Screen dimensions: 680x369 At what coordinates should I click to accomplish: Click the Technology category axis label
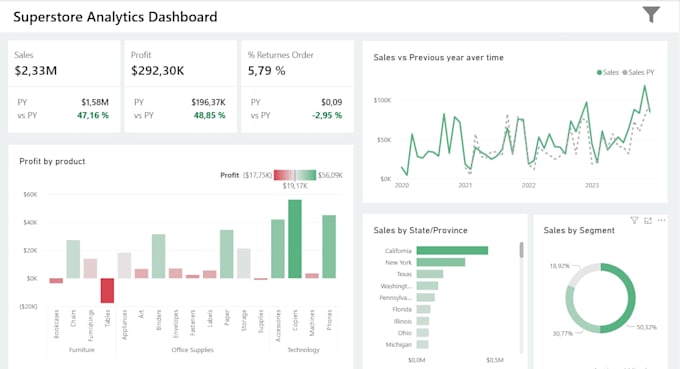303,349
